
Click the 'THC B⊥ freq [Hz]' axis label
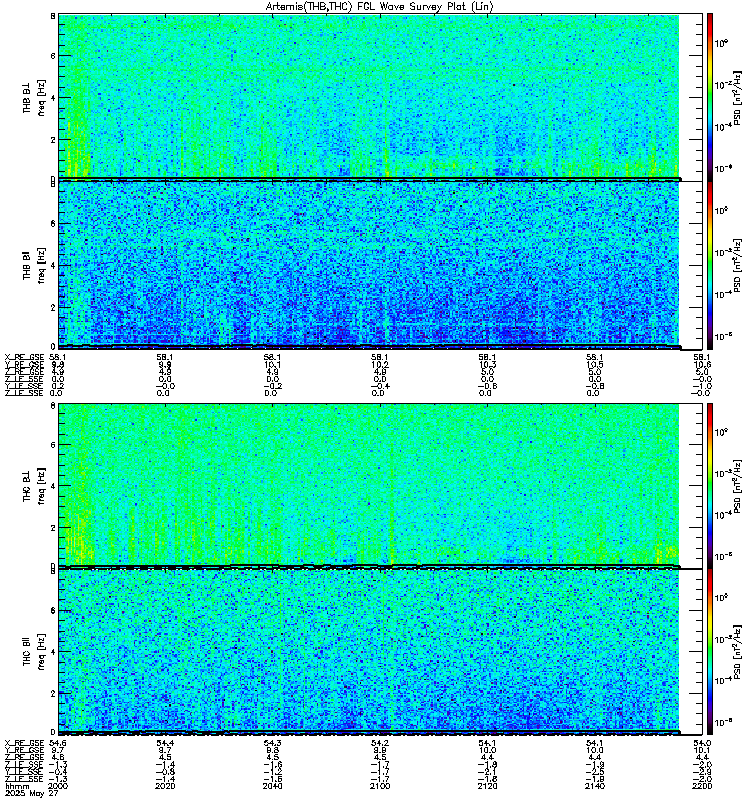click(34, 486)
